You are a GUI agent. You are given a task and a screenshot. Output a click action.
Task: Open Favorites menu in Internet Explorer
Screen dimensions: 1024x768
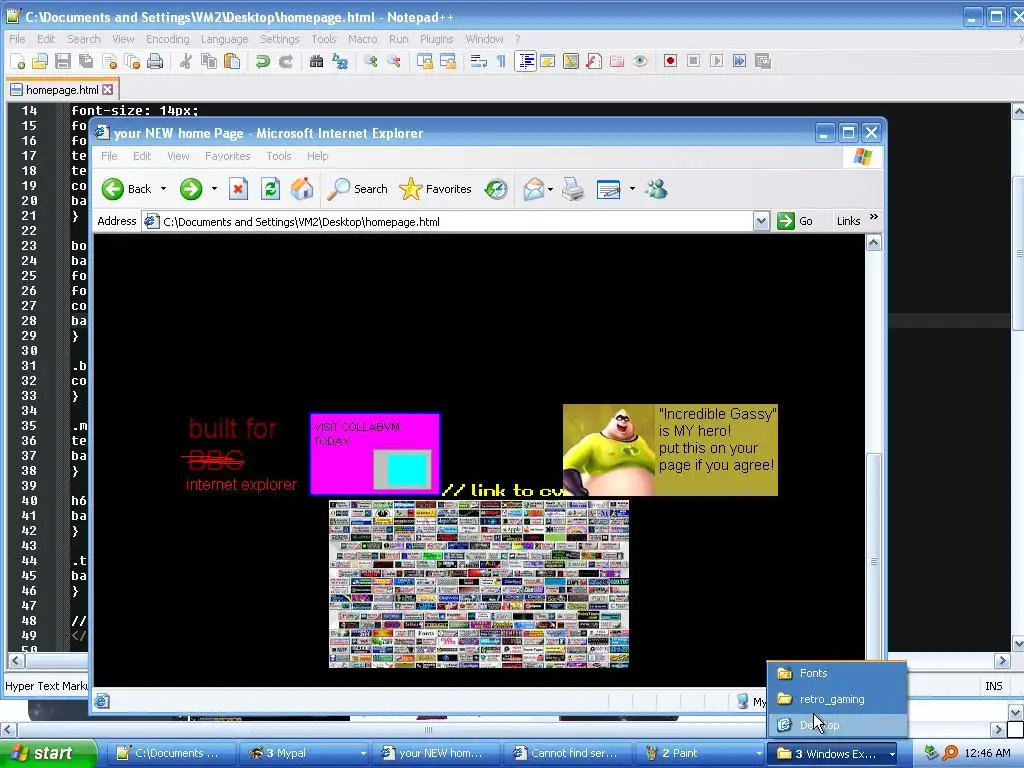coord(227,156)
